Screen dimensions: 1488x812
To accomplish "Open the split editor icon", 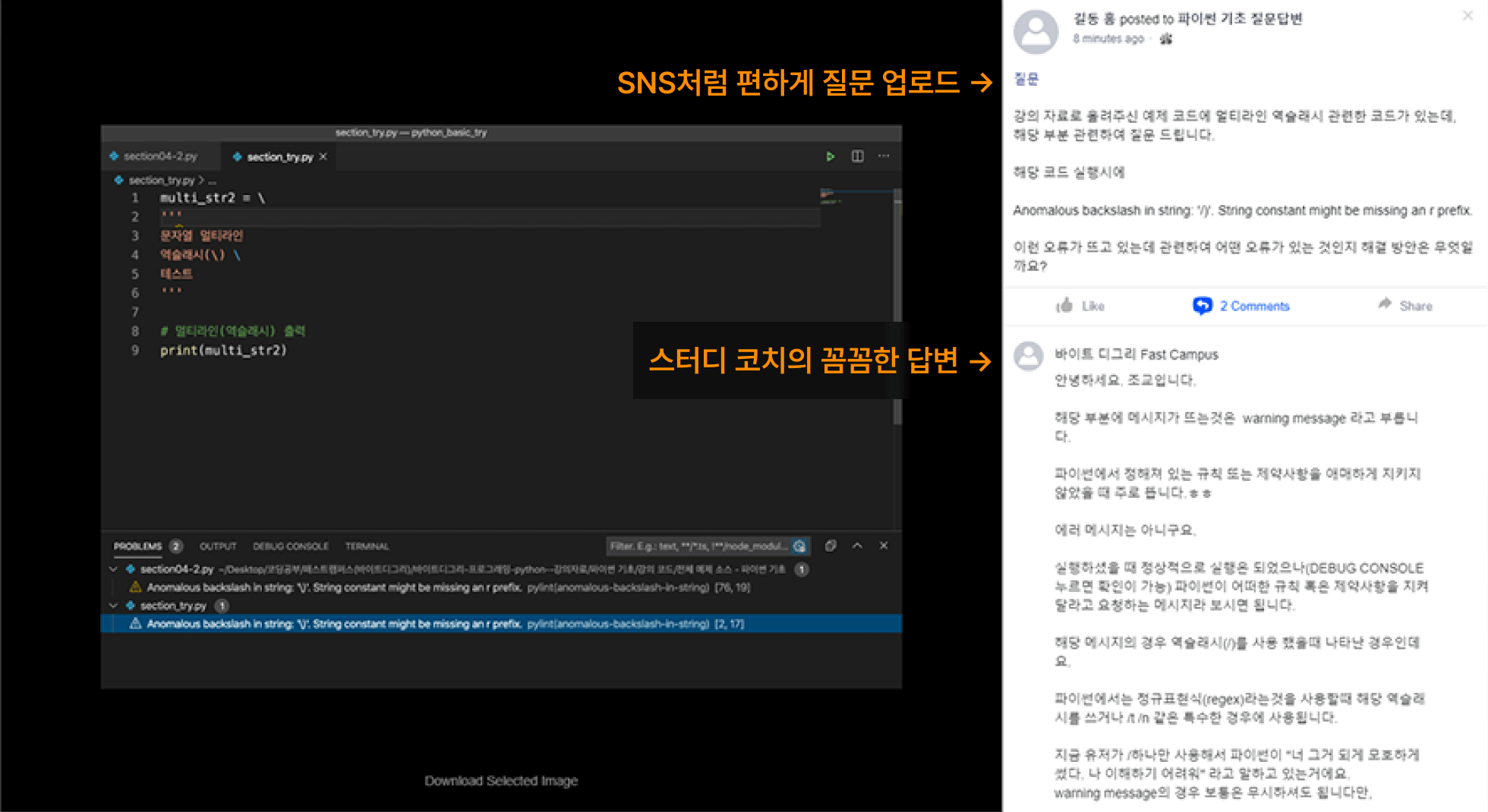I will click(x=857, y=156).
